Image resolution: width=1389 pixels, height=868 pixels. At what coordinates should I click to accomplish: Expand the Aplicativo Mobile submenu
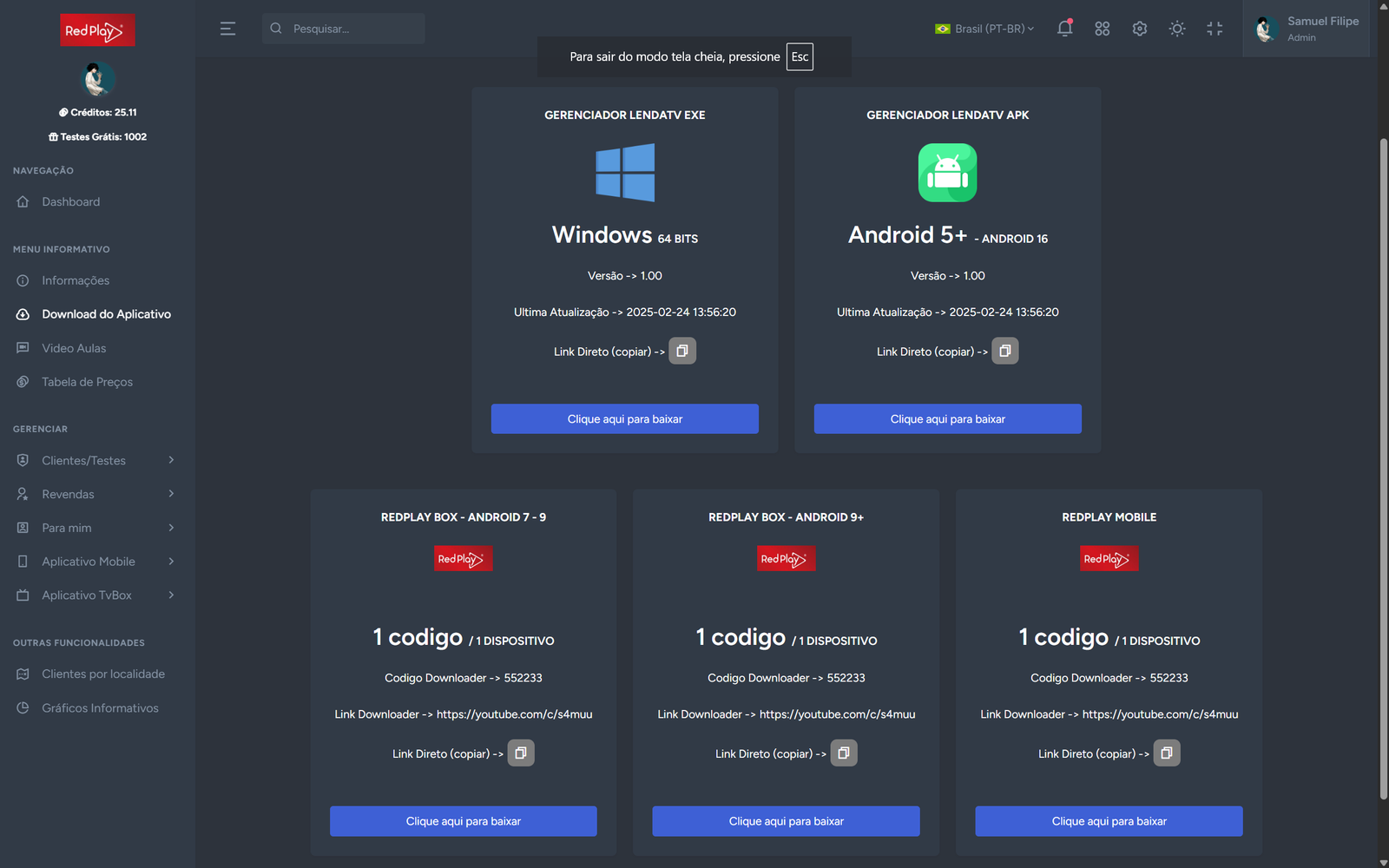pos(97,562)
